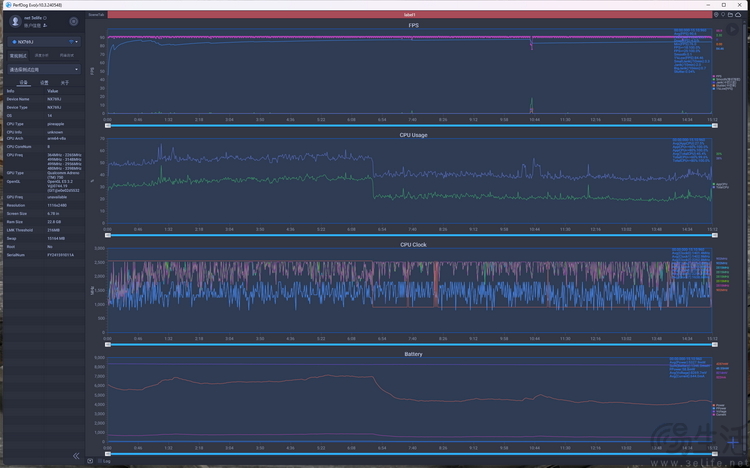Click the GPU Type row
Viewport: 750px width, 468px height.
44,175
